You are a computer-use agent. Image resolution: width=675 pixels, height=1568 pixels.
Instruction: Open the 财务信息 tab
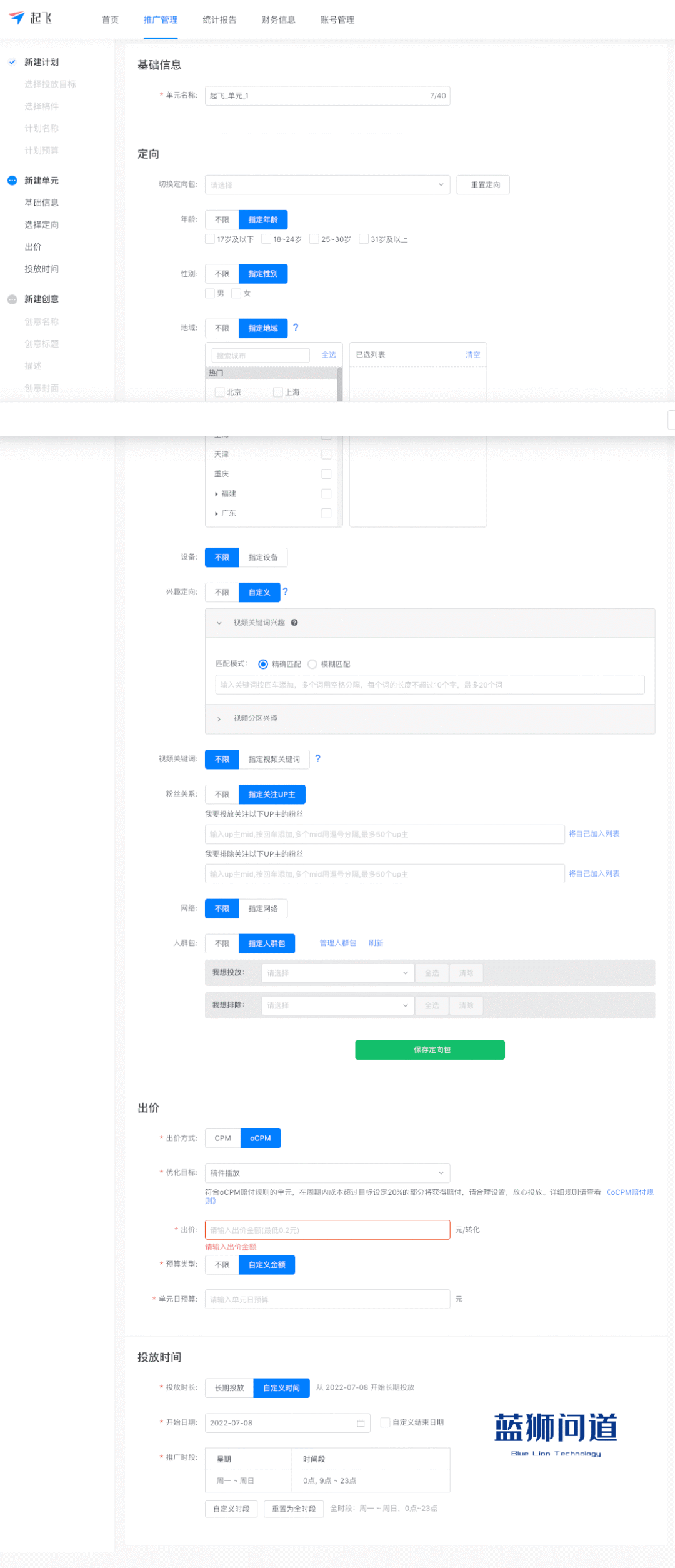pyautogui.click(x=278, y=20)
